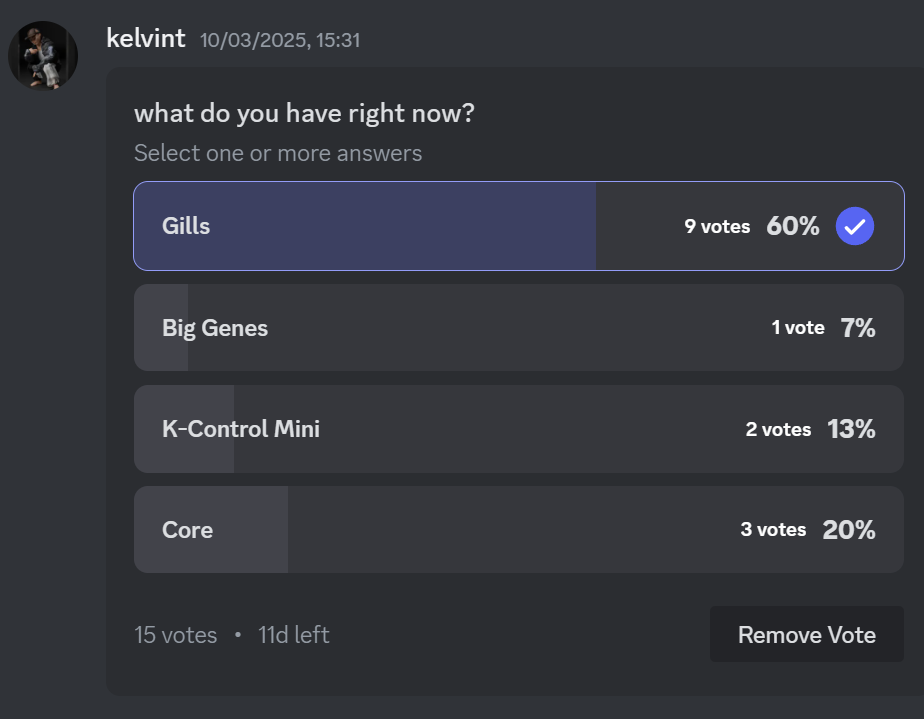The image size is (924, 719).
Task: Open the 2 votes voter list
Action: coord(778,429)
